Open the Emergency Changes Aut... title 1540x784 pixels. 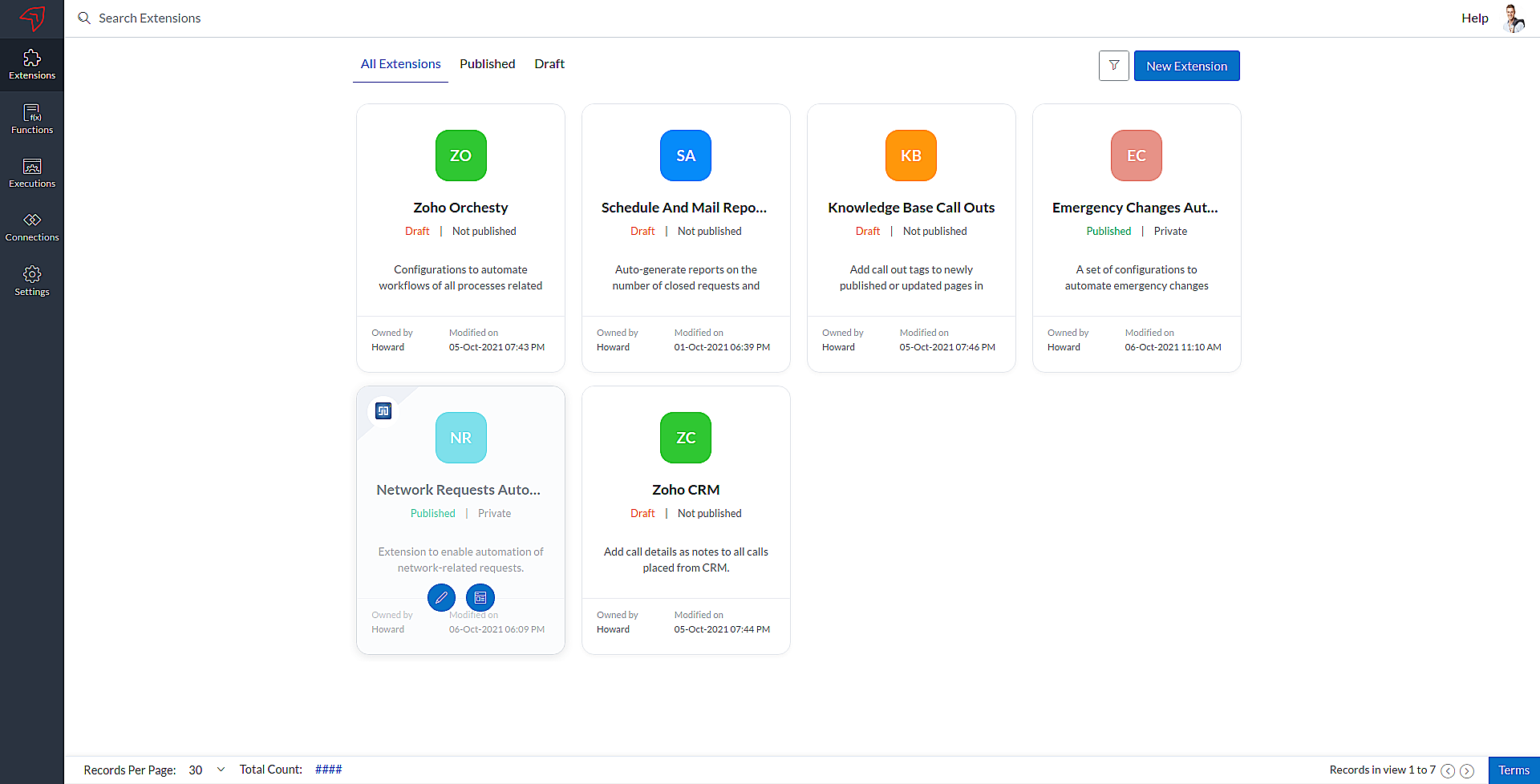tap(1135, 208)
